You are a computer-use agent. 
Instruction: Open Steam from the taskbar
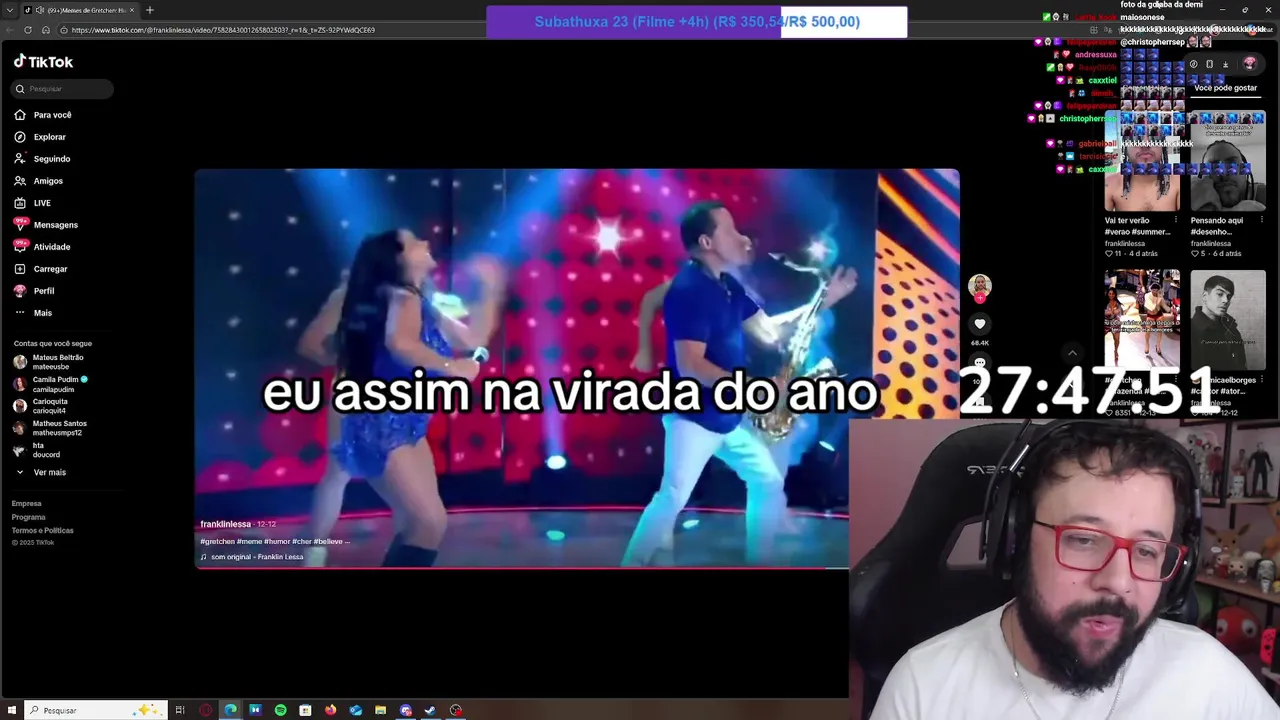[430, 710]
